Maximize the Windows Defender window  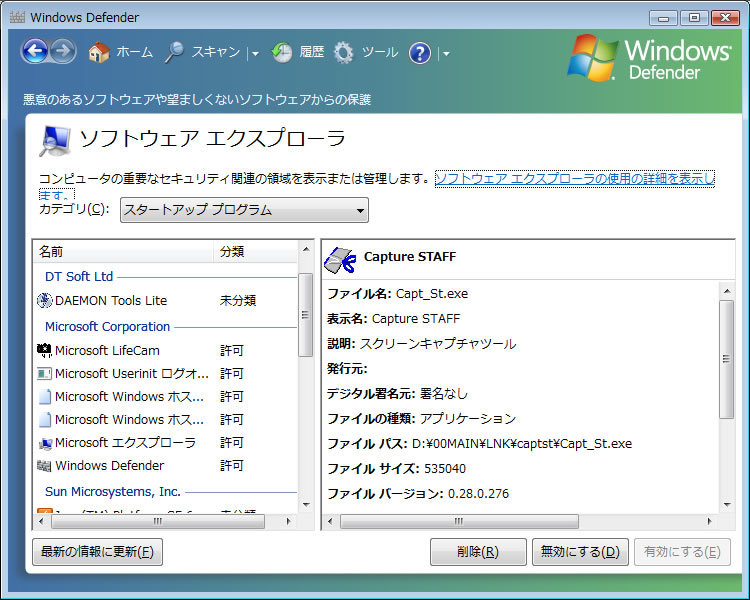[694, 18]
